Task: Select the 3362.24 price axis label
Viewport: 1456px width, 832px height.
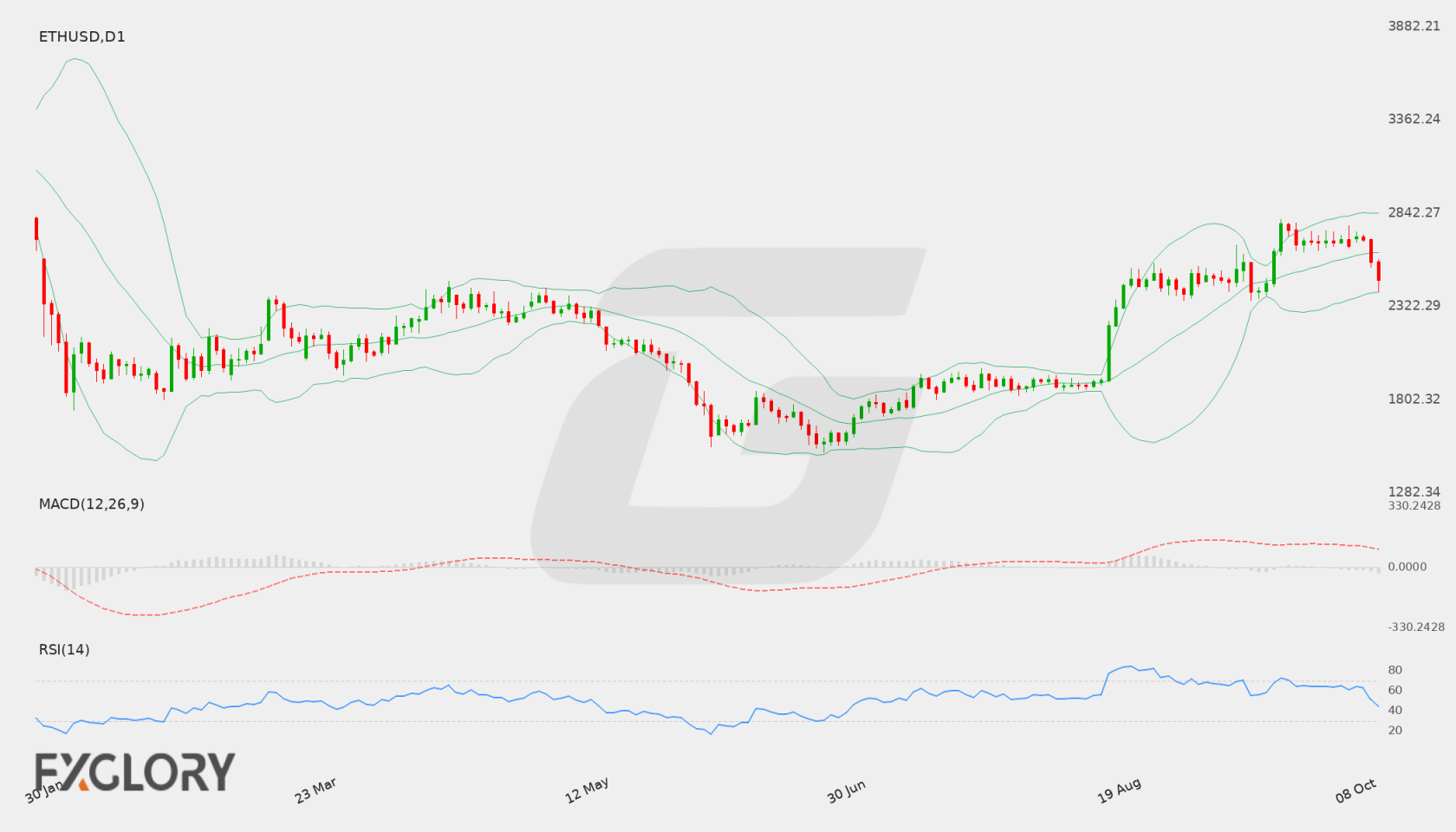Action: click(x=1414, y=119)
